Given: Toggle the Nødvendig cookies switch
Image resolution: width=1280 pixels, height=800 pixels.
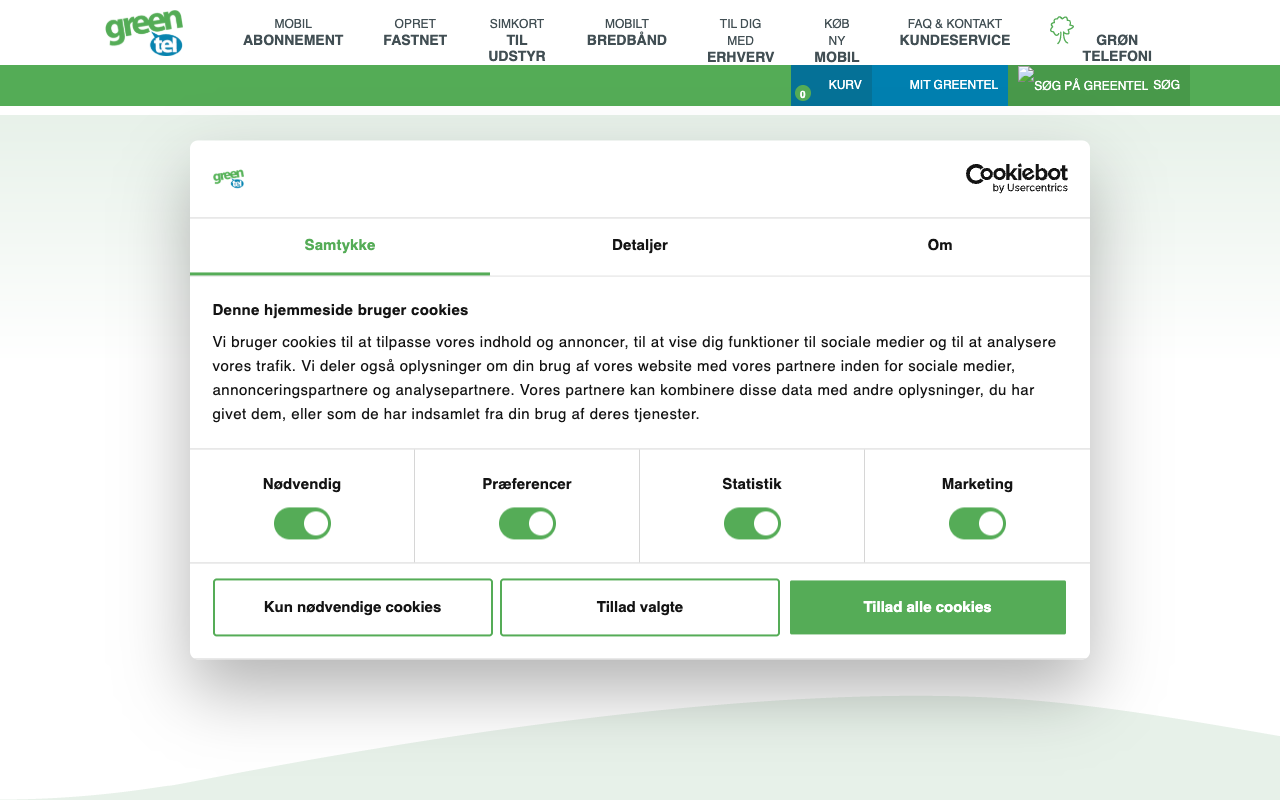Looking at the screenshot, I should [x=302, y=523].
